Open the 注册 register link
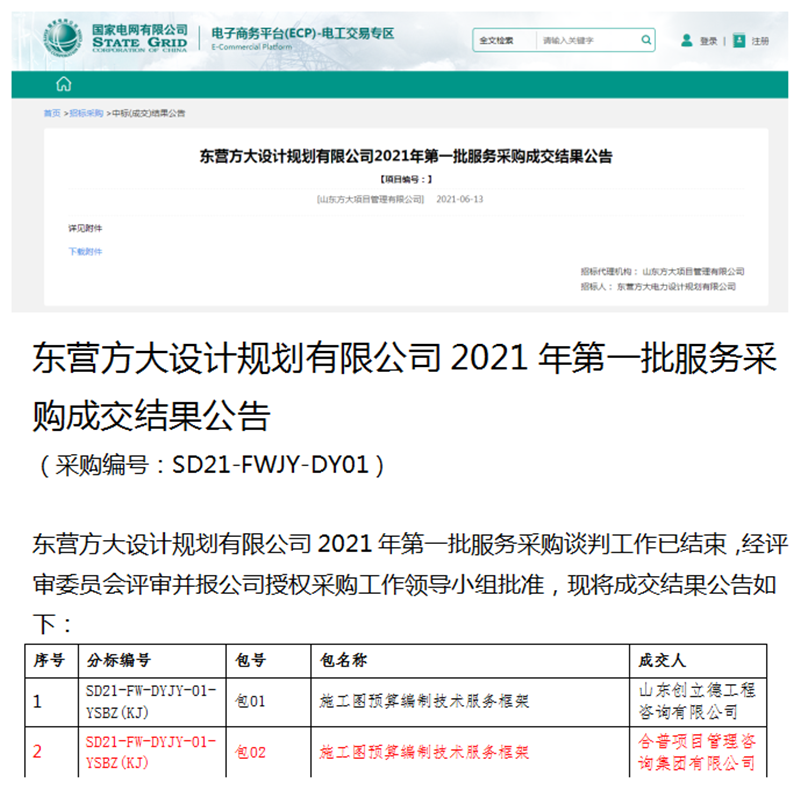Viewport: 800px width, 789px height. [760, 41]
